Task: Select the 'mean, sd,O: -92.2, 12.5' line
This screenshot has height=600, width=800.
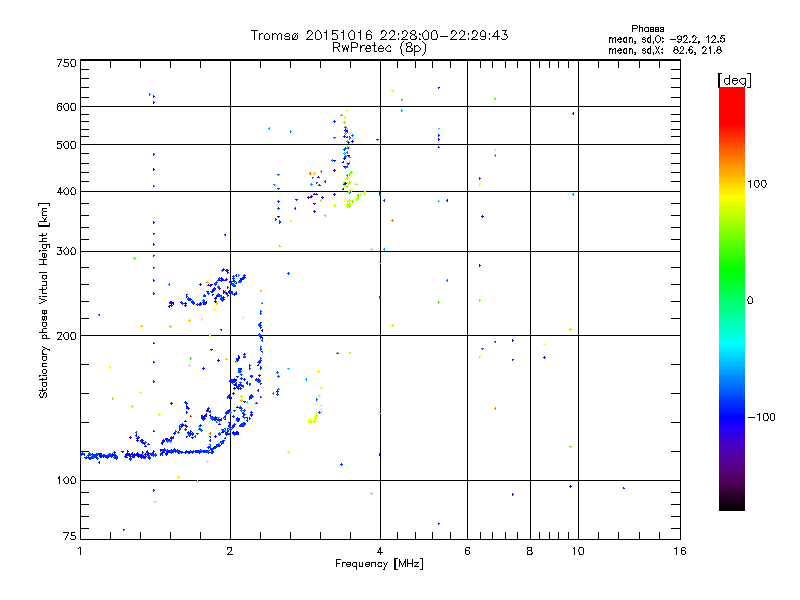Action: pyautogui.click(x=666, y=39)
